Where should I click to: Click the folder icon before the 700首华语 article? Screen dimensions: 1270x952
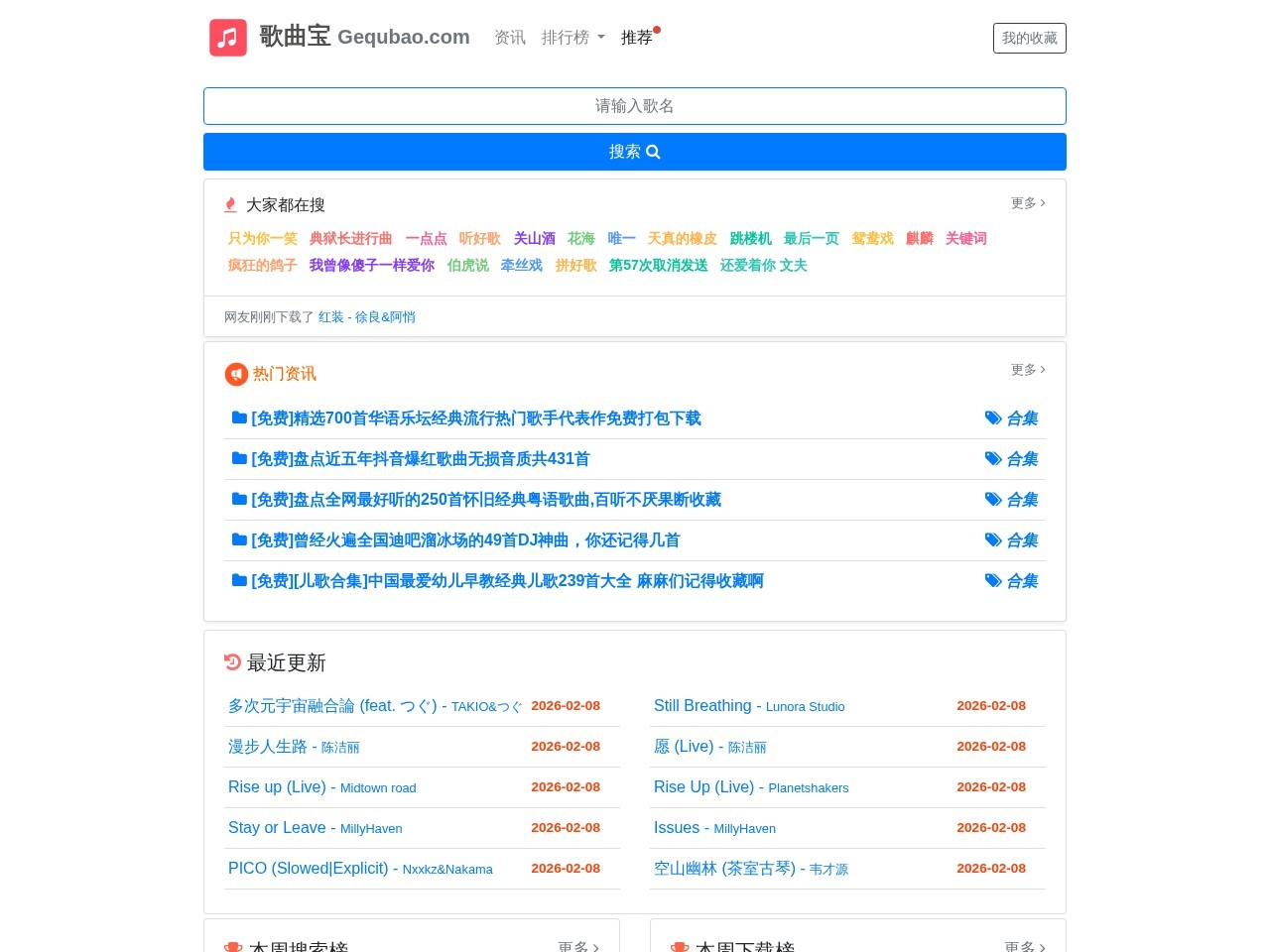239,416
